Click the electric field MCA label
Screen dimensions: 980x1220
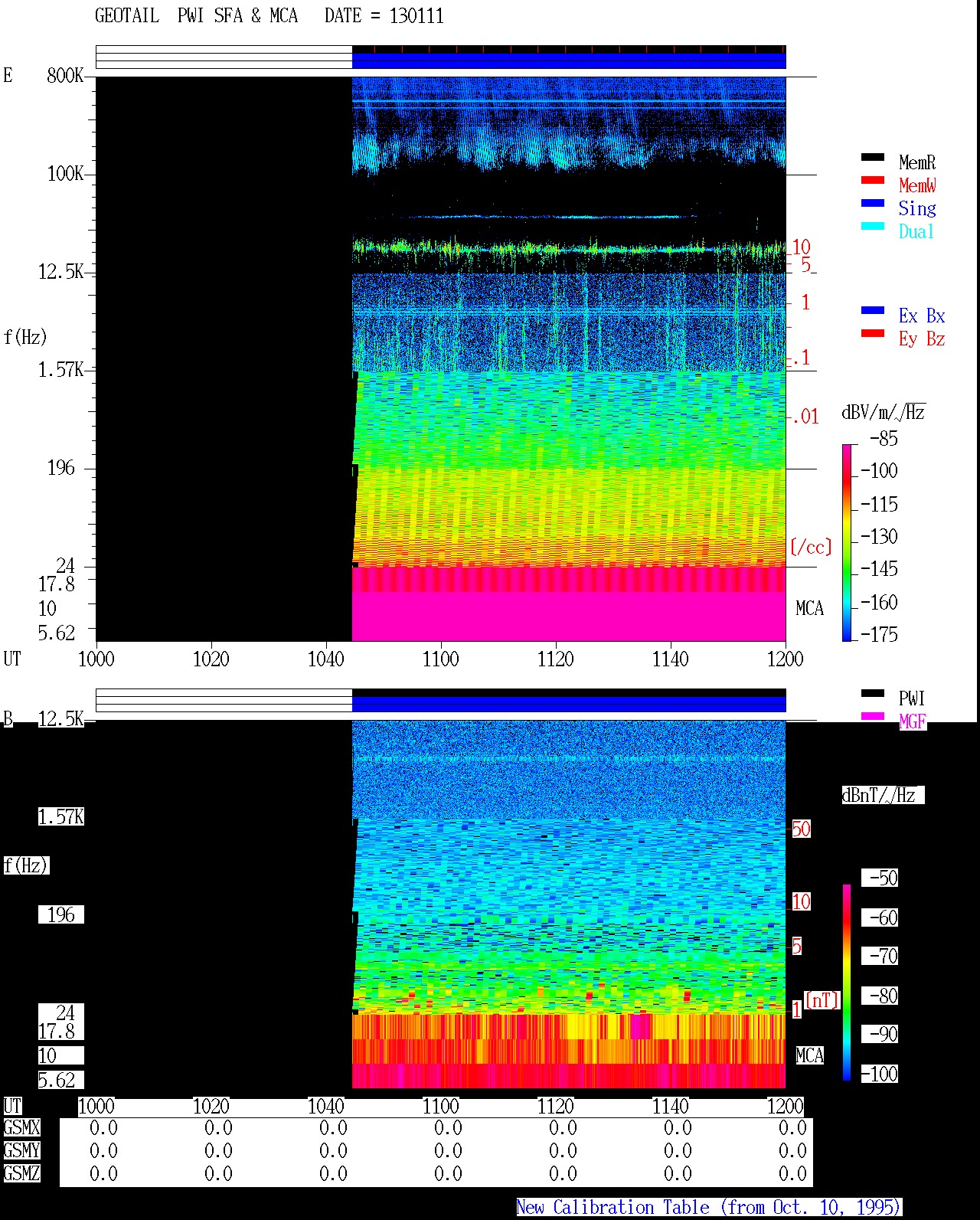click(809, 609)
